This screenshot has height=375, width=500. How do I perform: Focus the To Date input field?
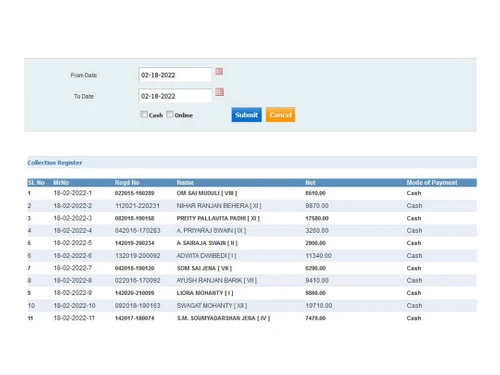coord(175,96)
